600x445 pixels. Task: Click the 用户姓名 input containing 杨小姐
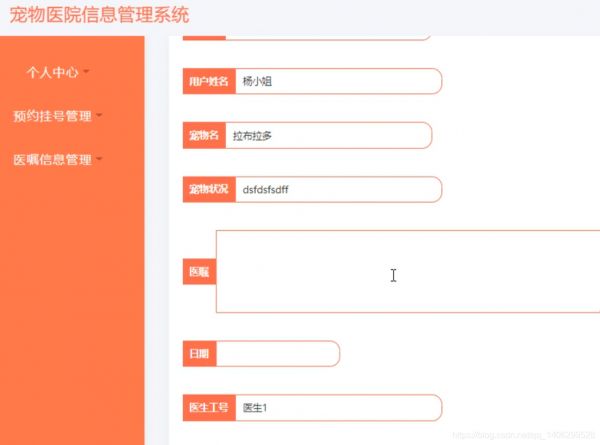point(339,81)
